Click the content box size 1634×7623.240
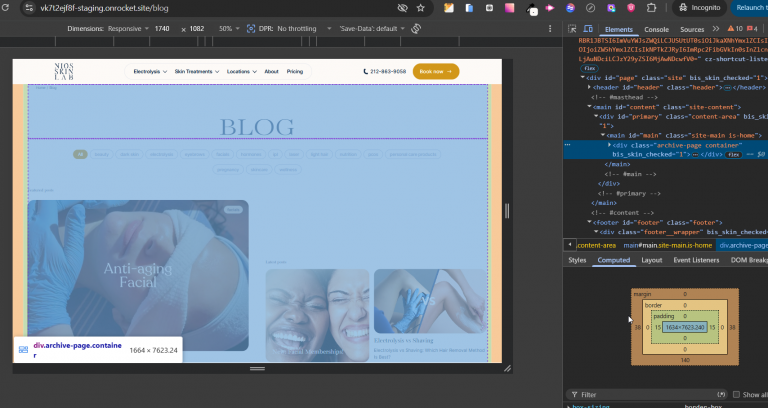768x408 pixels. pyautogui.click(x=685, y=327)
